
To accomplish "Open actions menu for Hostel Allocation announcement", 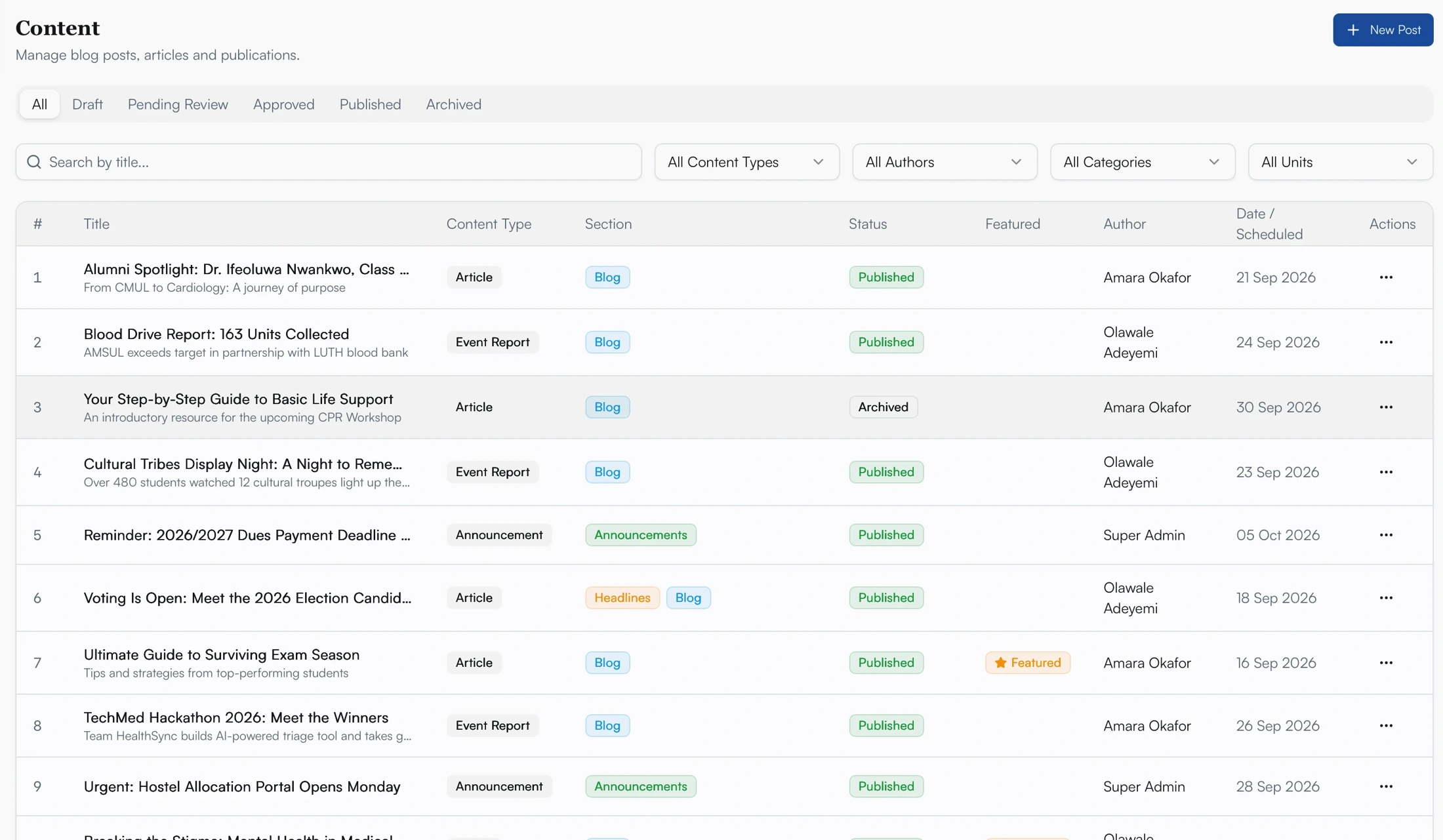I will pyautogui.click(x=1385, y=786).
